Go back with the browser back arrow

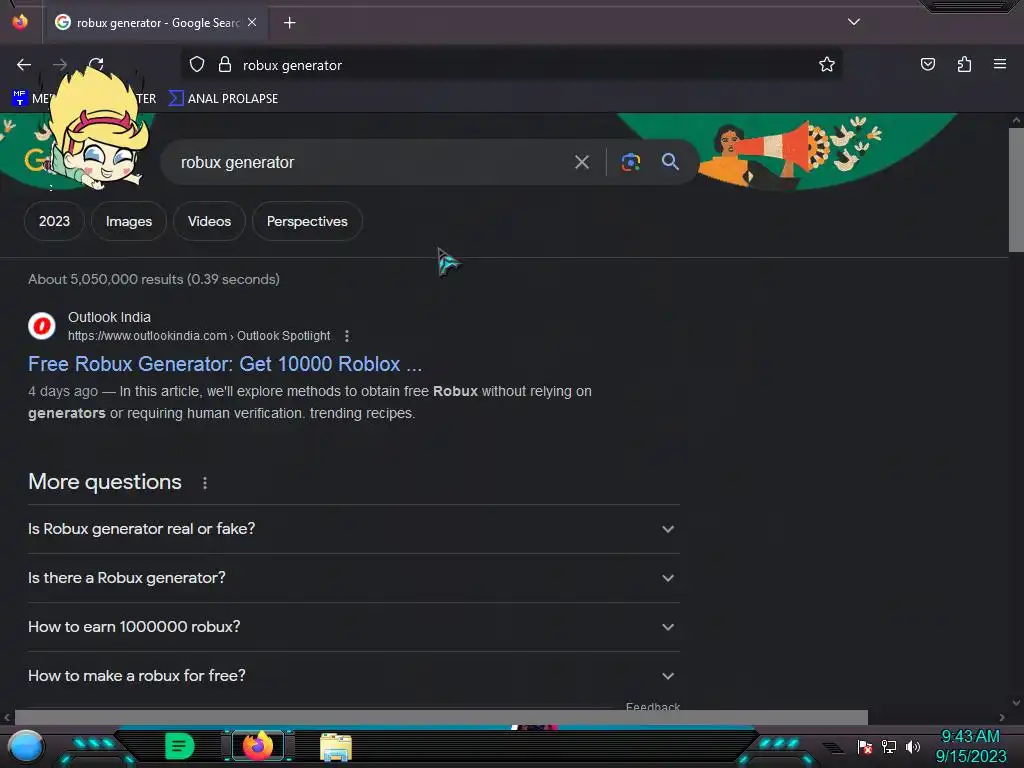[24, 65]
